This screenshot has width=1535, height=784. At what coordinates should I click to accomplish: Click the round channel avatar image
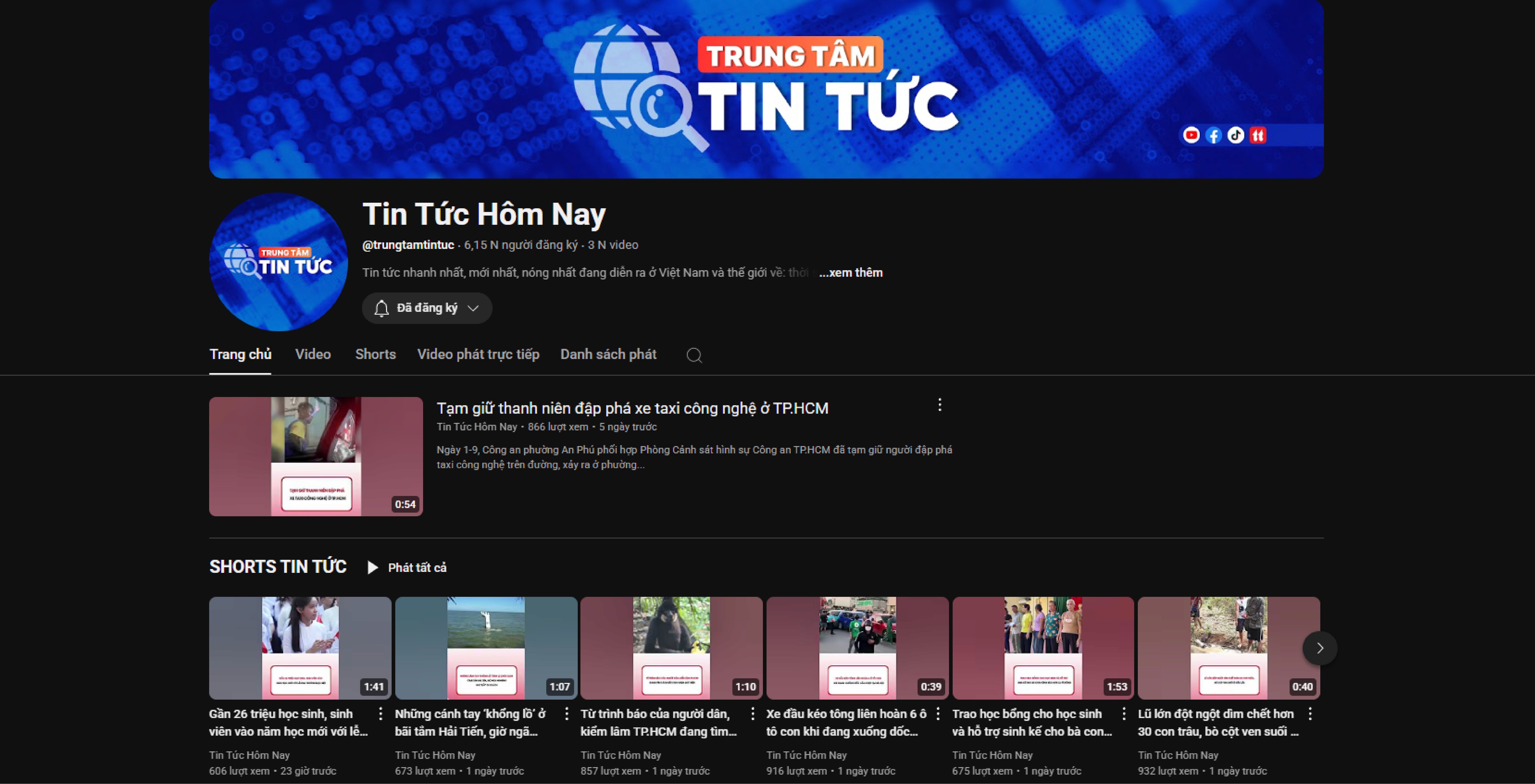(x=278, y=262)
